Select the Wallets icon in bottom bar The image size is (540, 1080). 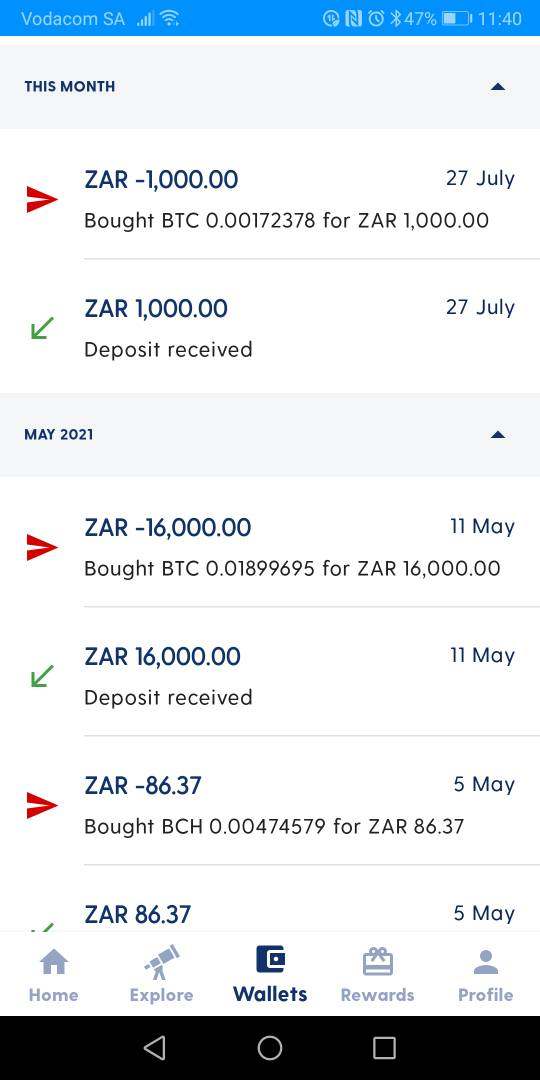[270, 959]
